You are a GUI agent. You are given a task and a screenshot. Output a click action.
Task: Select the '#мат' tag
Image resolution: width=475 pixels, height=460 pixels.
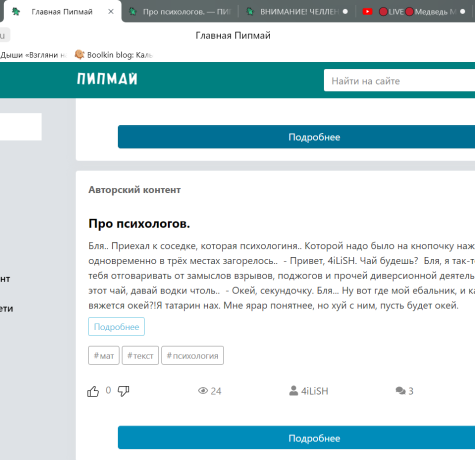104,356
